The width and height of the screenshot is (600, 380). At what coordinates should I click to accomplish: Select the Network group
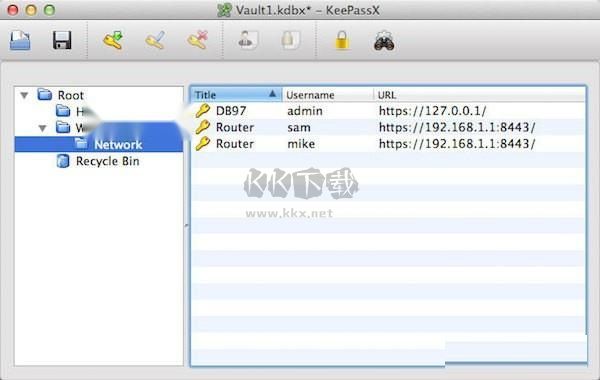click(x=118, y=145)
